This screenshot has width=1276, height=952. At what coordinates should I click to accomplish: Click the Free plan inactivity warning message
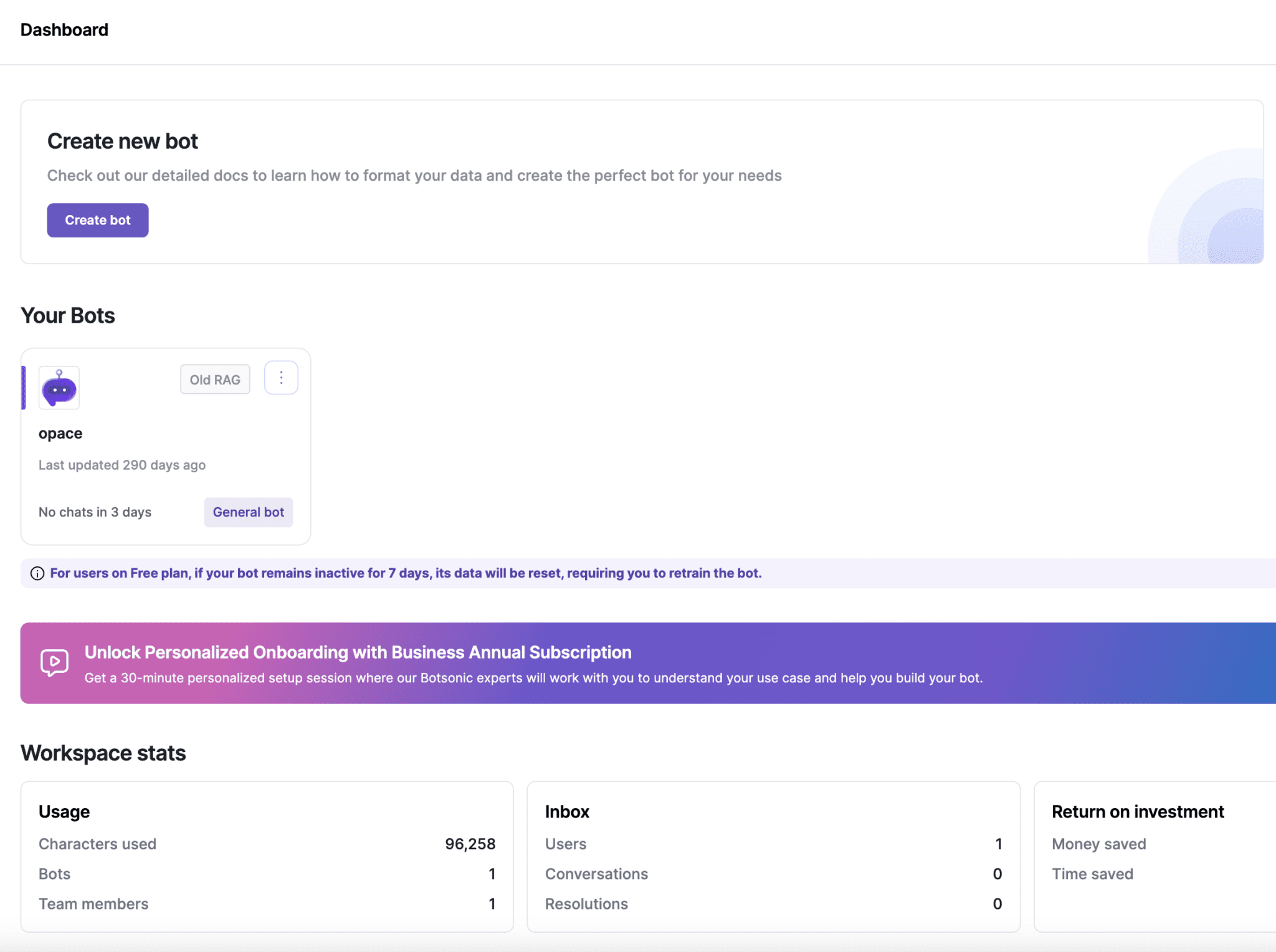point(405,573)
